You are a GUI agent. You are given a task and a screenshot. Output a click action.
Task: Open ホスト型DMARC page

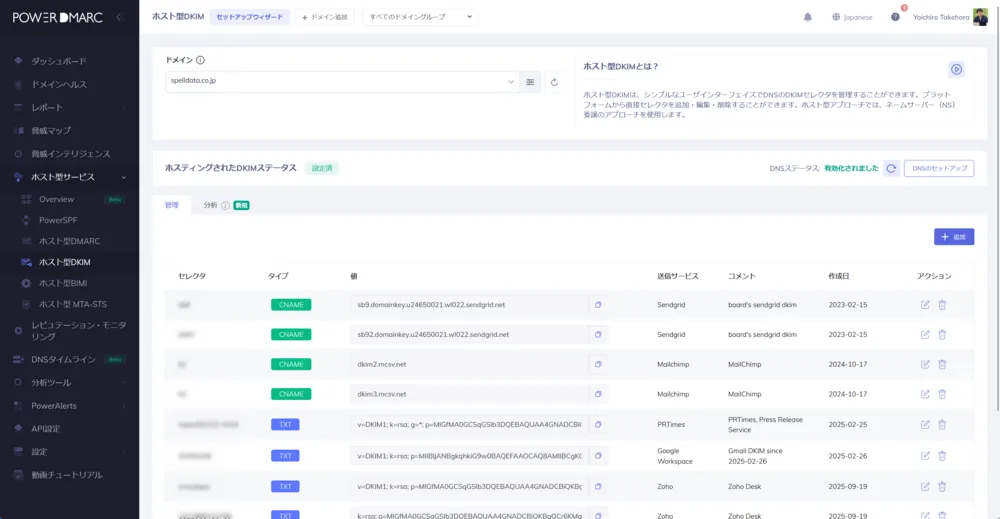pyautogui.click(x=69, y=241)
